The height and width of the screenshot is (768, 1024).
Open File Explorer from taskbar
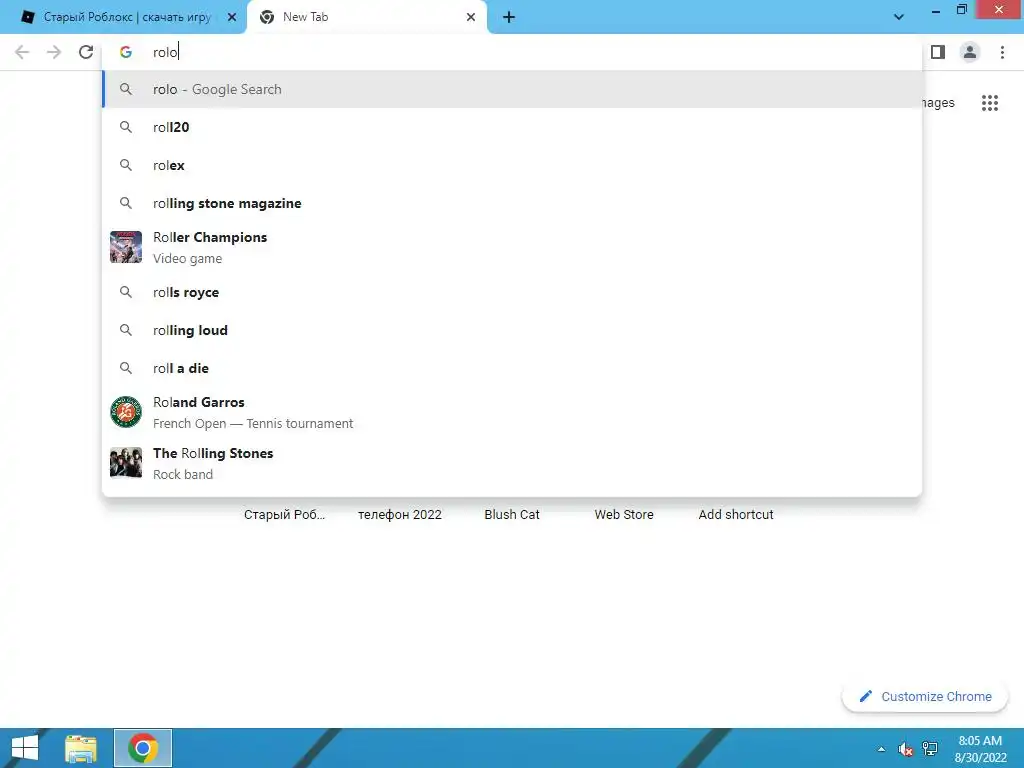click(x=81, y=748)
